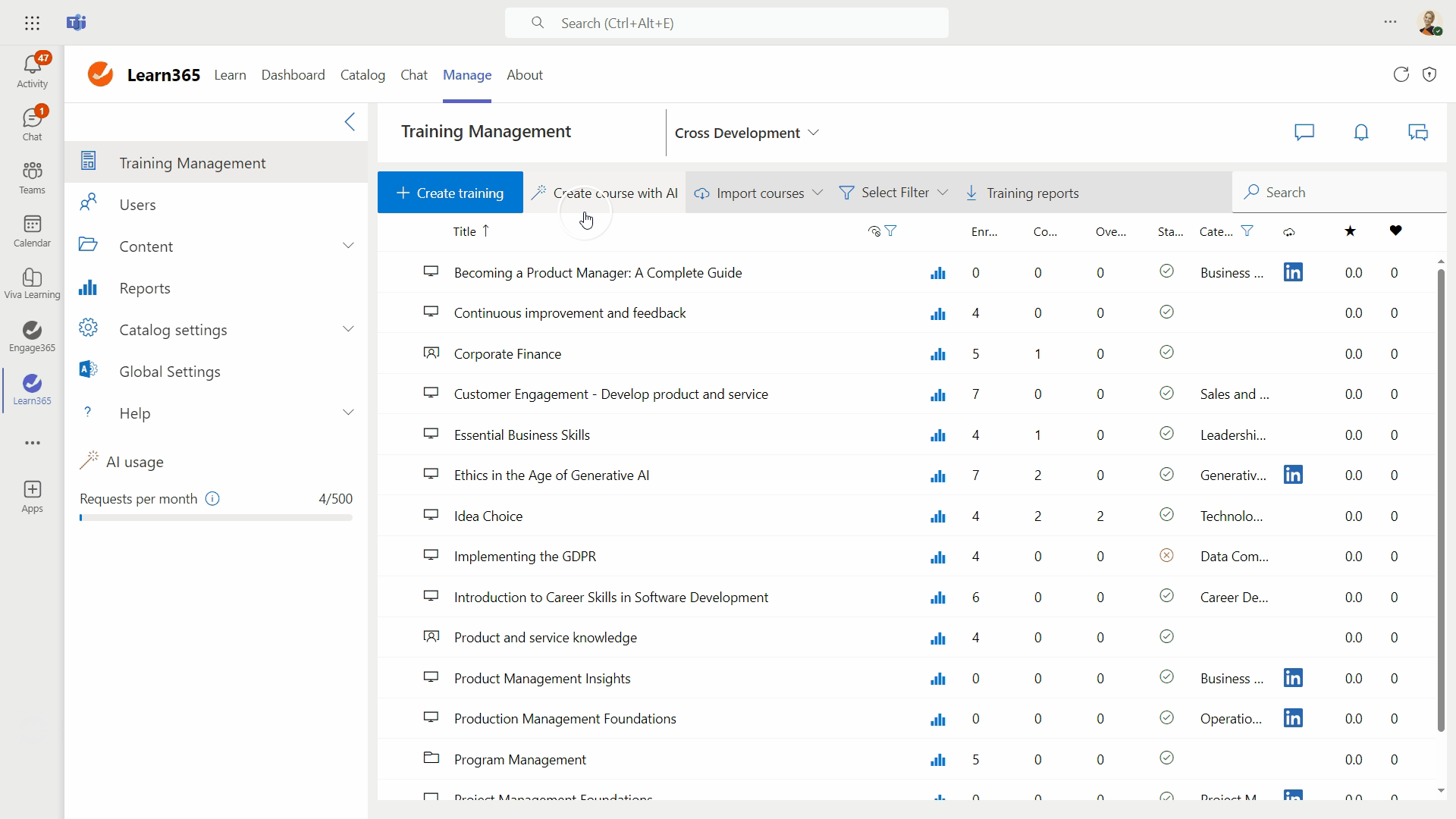Toggle status check for Essential Business Skills
The width and height of the screenshot is (1456, 819).
[x=1167, y=434]
